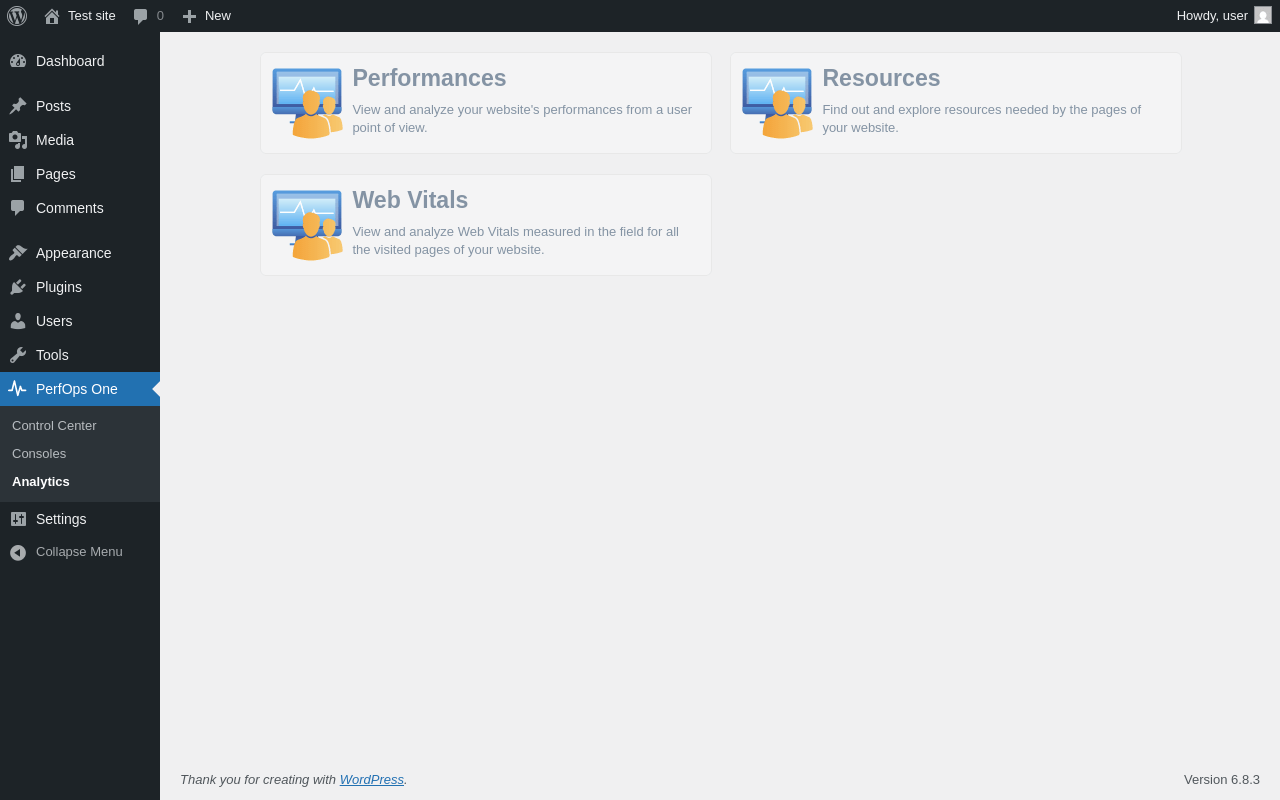Click the Web Vitals monitor icon
Screen dimensions: 1280x800
[307, 225]
